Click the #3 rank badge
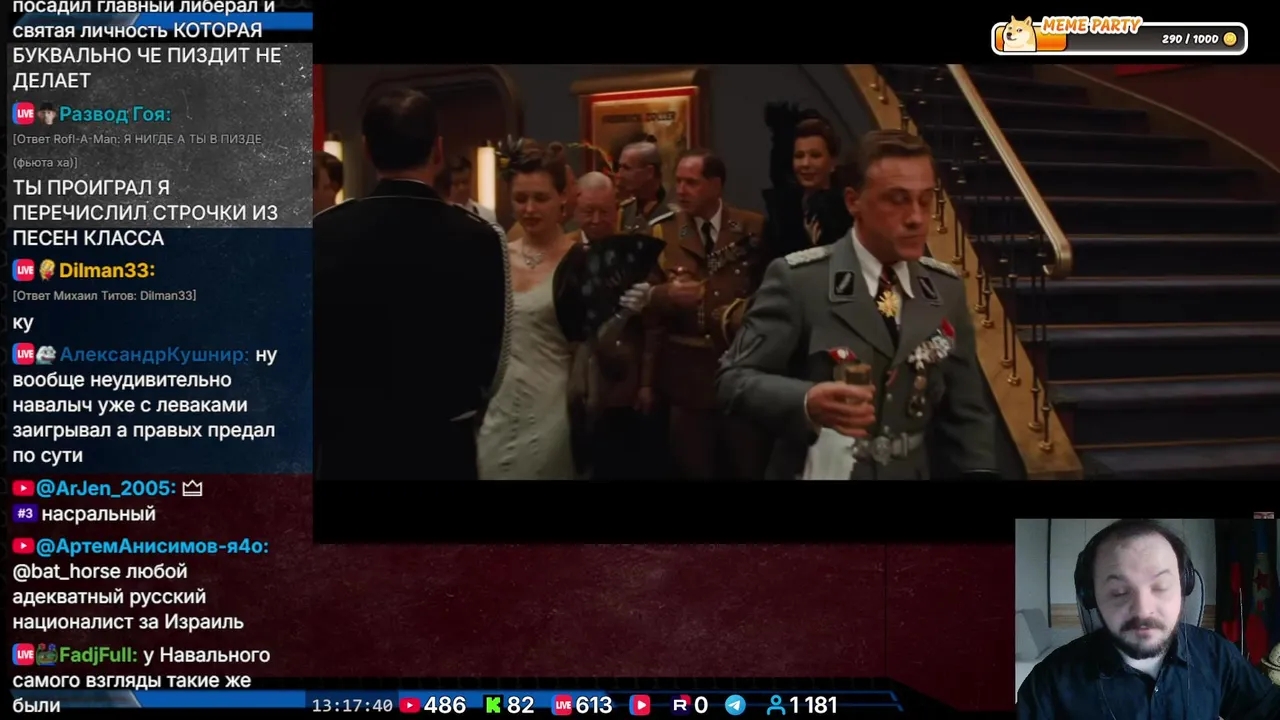The image size is (1280, 720). tap(25, 514)
